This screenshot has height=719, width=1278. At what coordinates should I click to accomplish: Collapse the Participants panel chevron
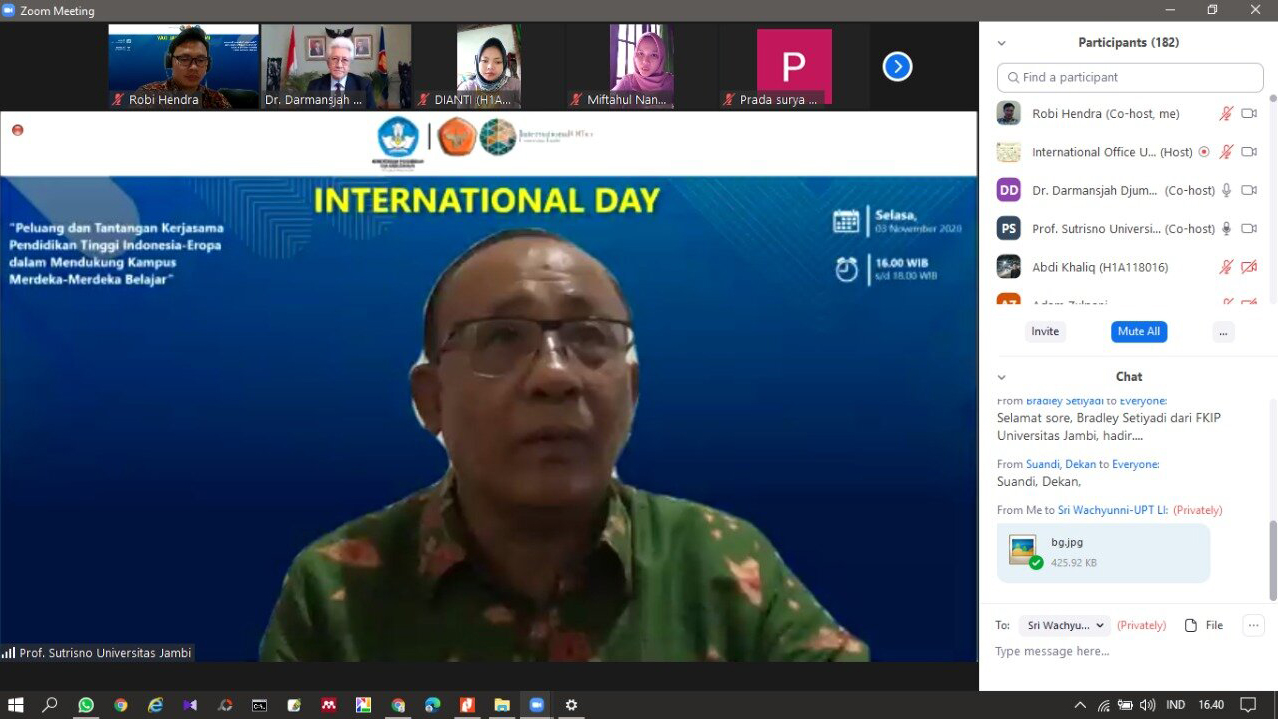[1001, 43]
